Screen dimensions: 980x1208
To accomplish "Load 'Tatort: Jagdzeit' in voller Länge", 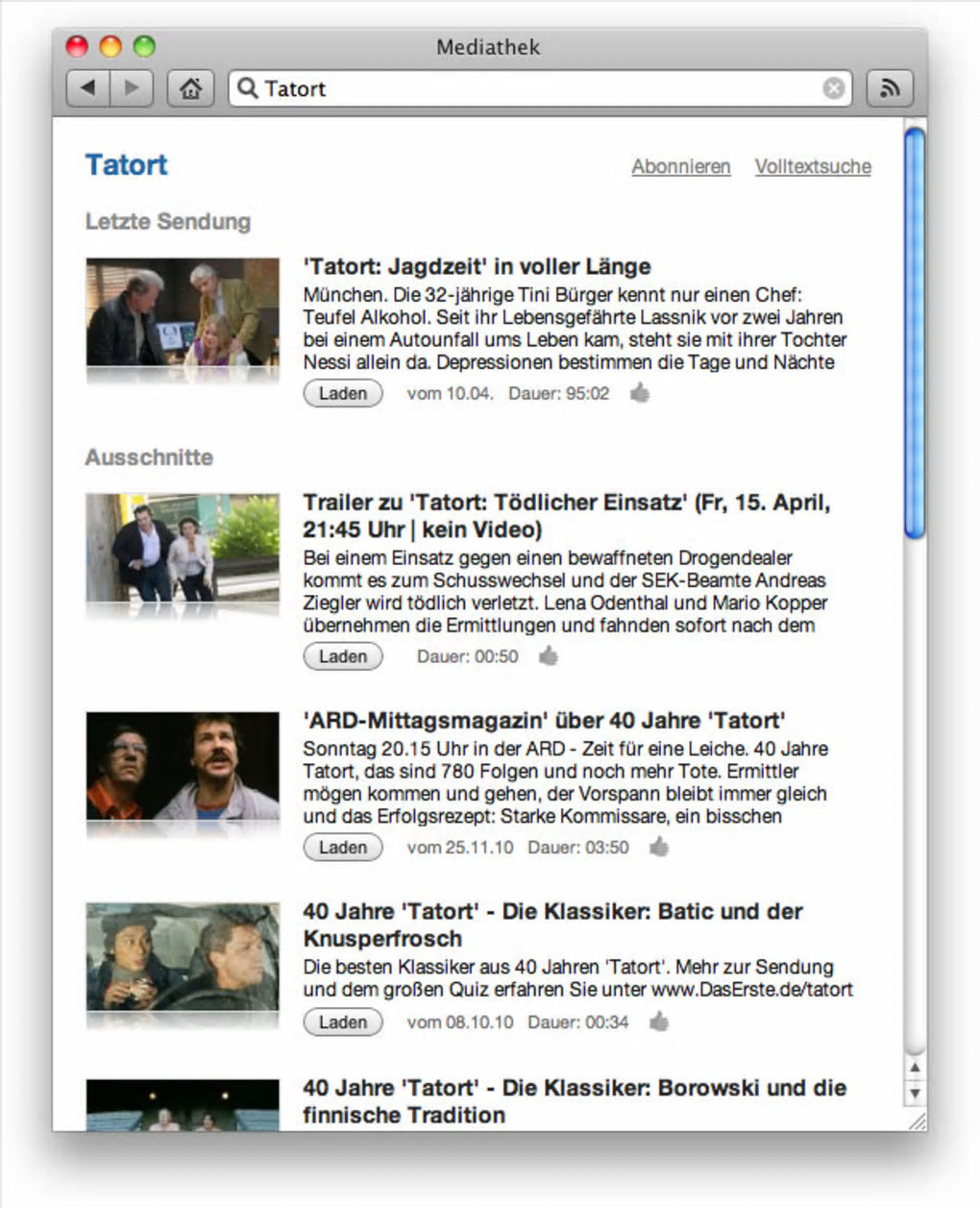I will [x=343, y=393].
